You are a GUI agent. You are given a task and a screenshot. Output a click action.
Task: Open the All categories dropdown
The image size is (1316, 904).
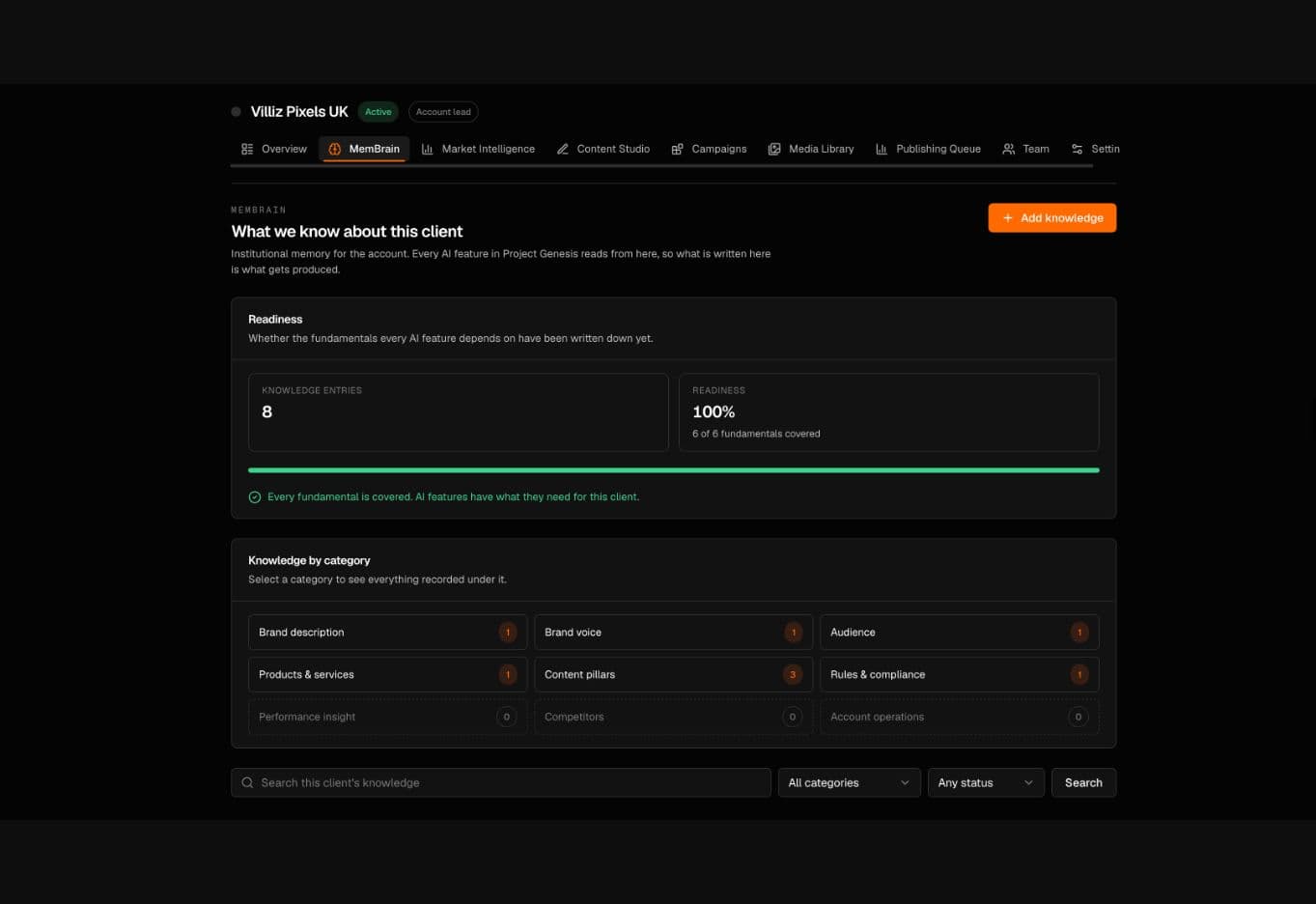tap(850, 782)
